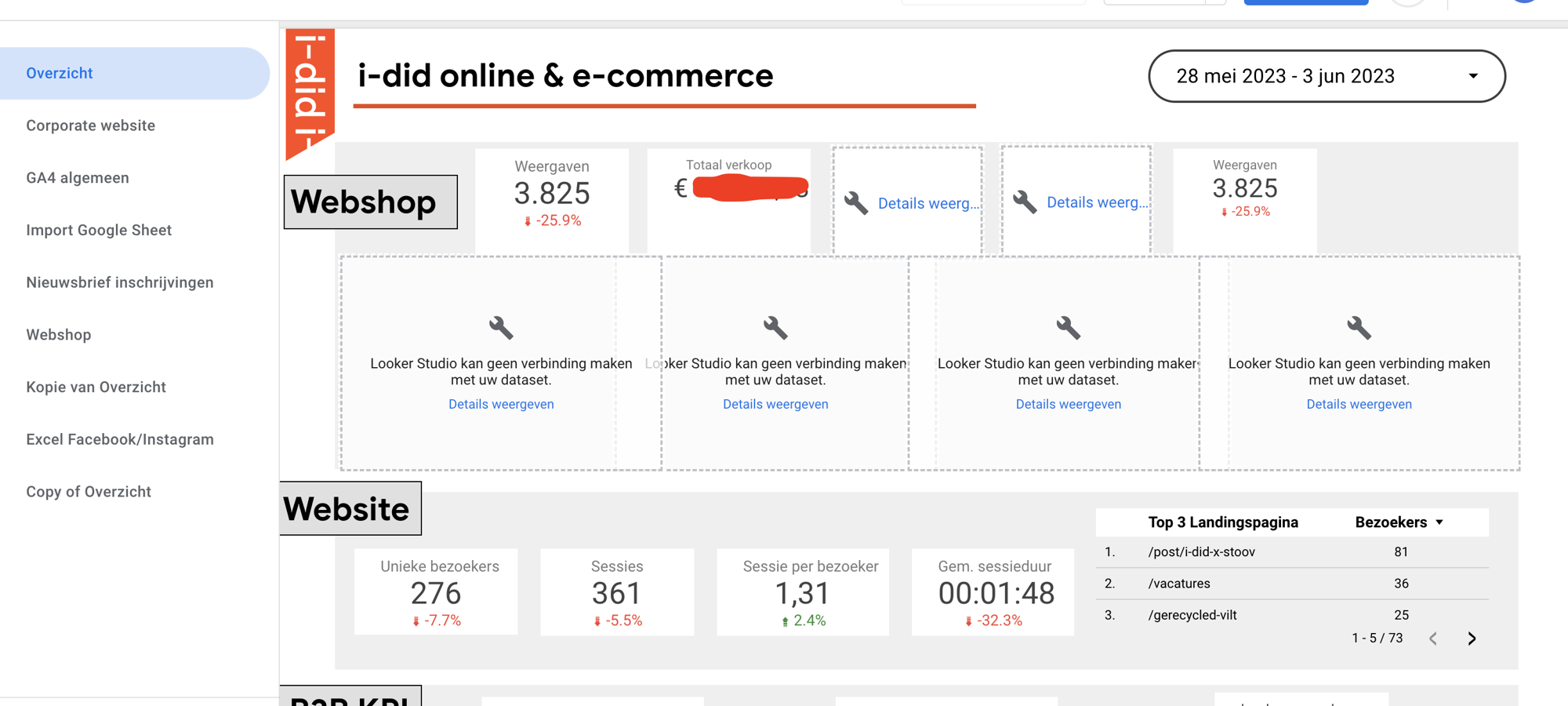
Task: Click date range dropdown arrow
Action: pos(1473,76)
